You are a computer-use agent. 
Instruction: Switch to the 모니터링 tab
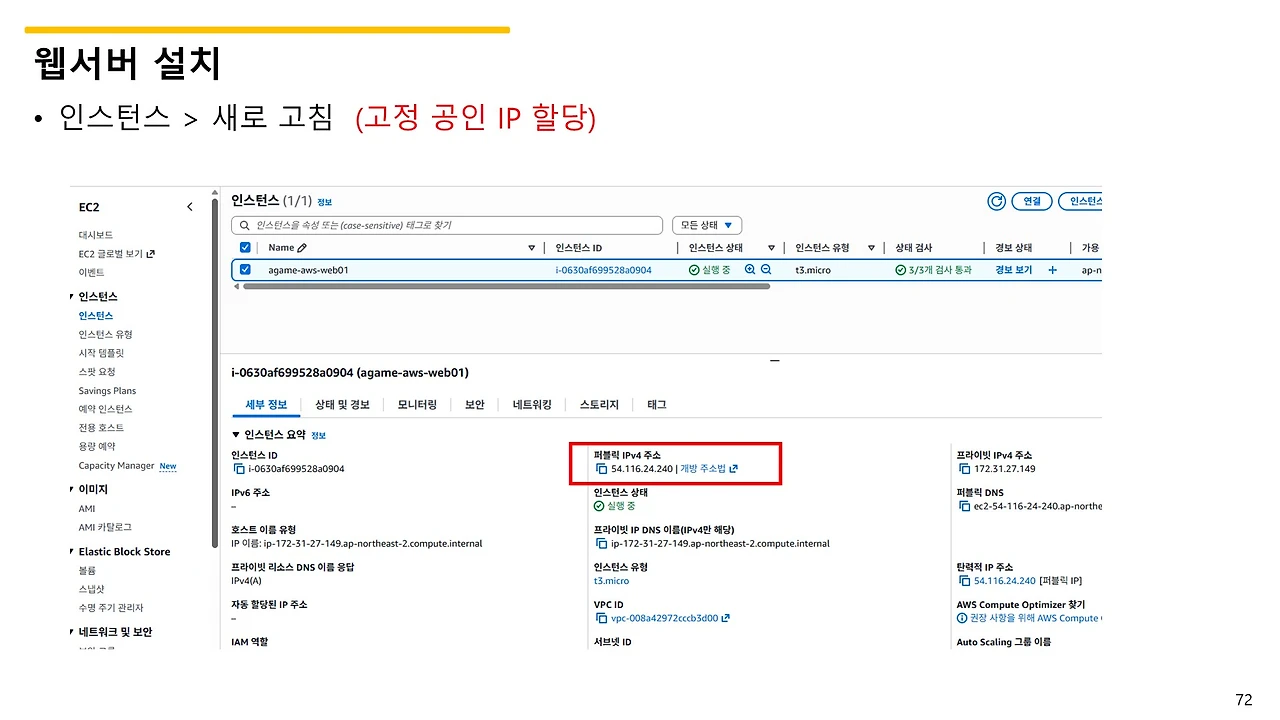[x=417, y=404]
